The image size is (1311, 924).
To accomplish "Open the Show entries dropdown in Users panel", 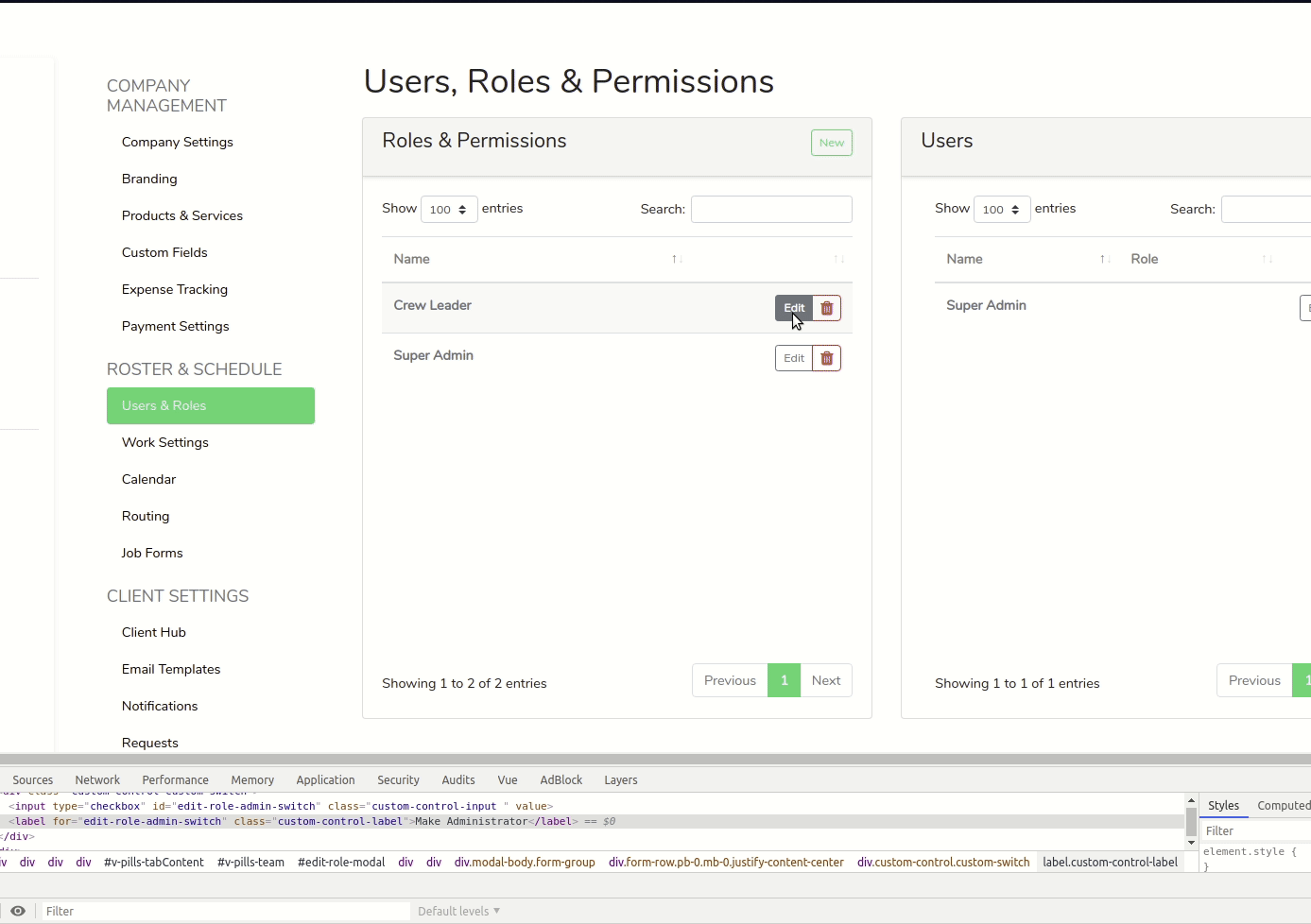I will point(1001,209).
